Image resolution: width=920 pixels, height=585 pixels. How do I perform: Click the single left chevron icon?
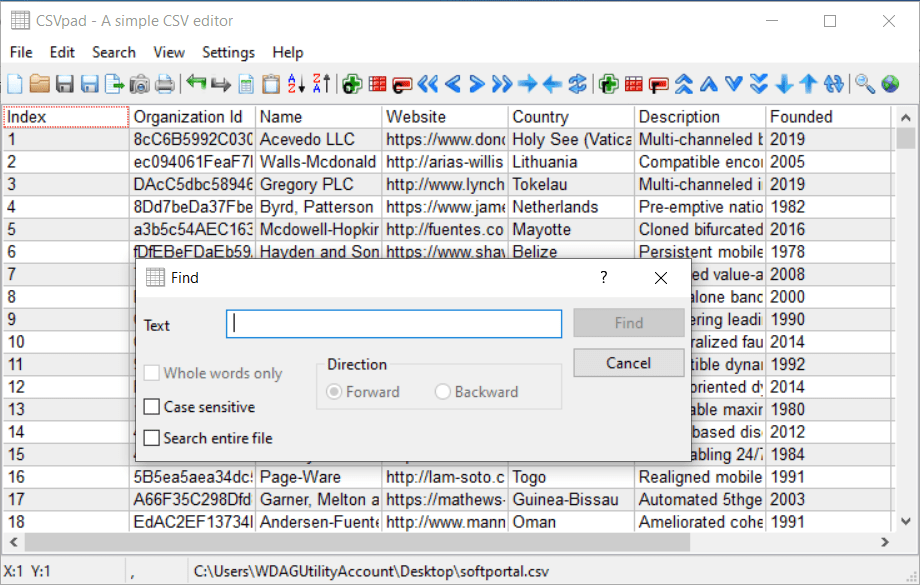[452, 84]
